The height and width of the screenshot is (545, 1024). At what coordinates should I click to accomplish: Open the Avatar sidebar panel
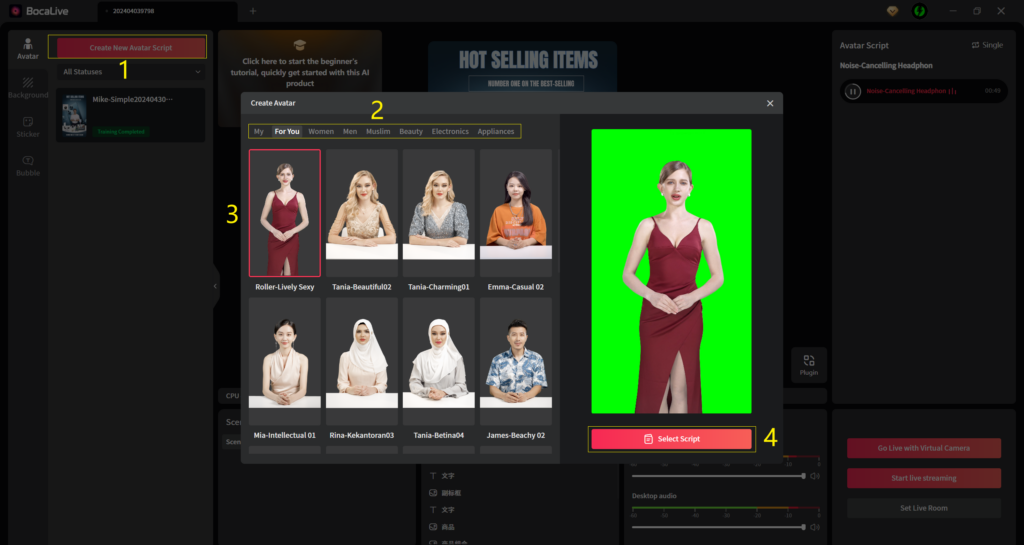pos(27,49)
